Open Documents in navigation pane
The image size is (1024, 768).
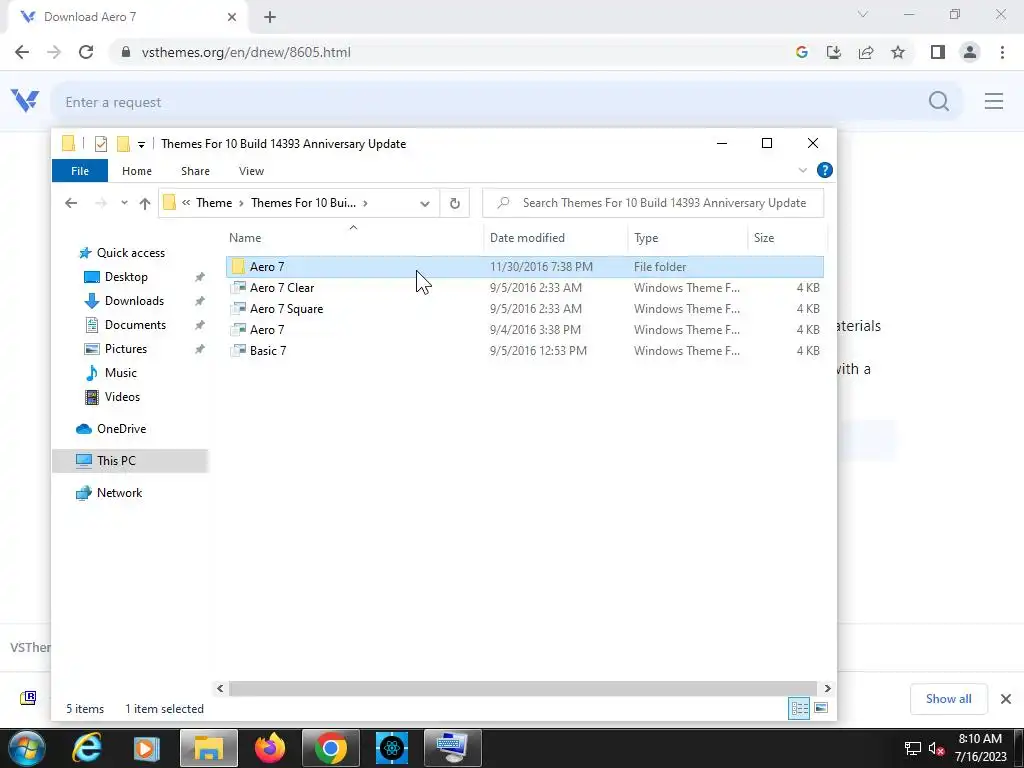(135, 325)
